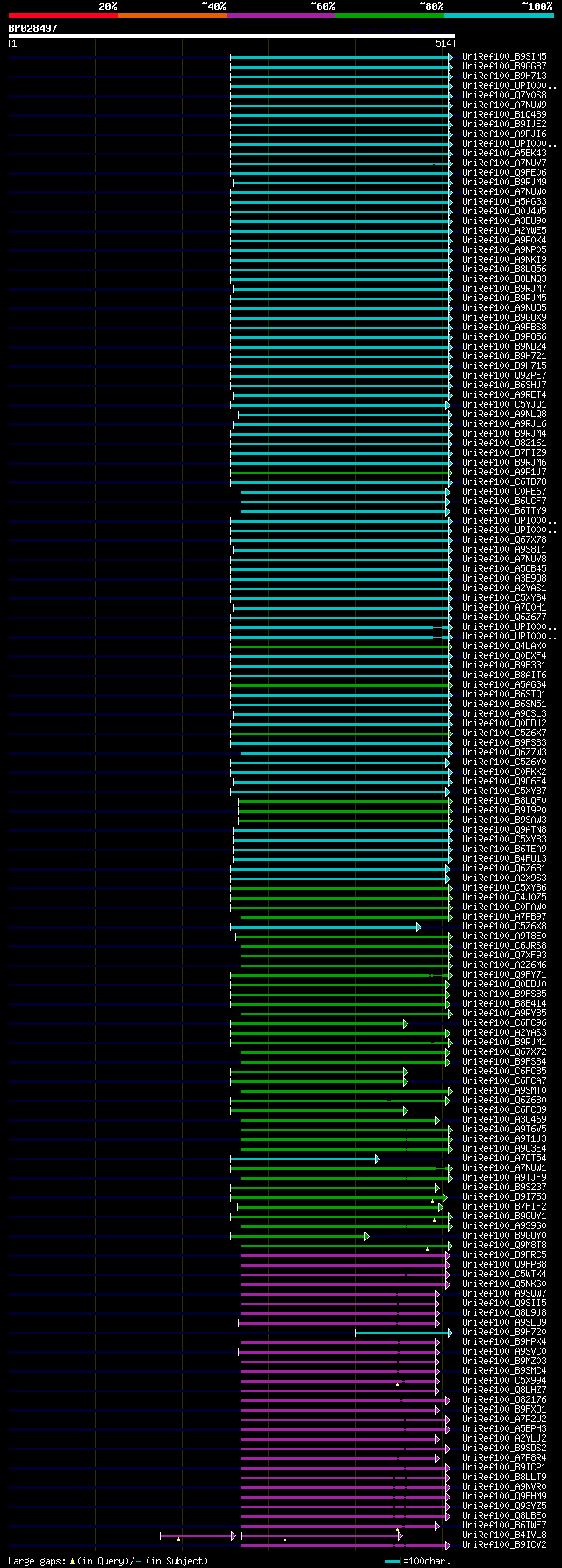Select the UniRef100_A3C469 label
The height and width of the screenshot is (1568, 562).
[x=504, y=1119]
